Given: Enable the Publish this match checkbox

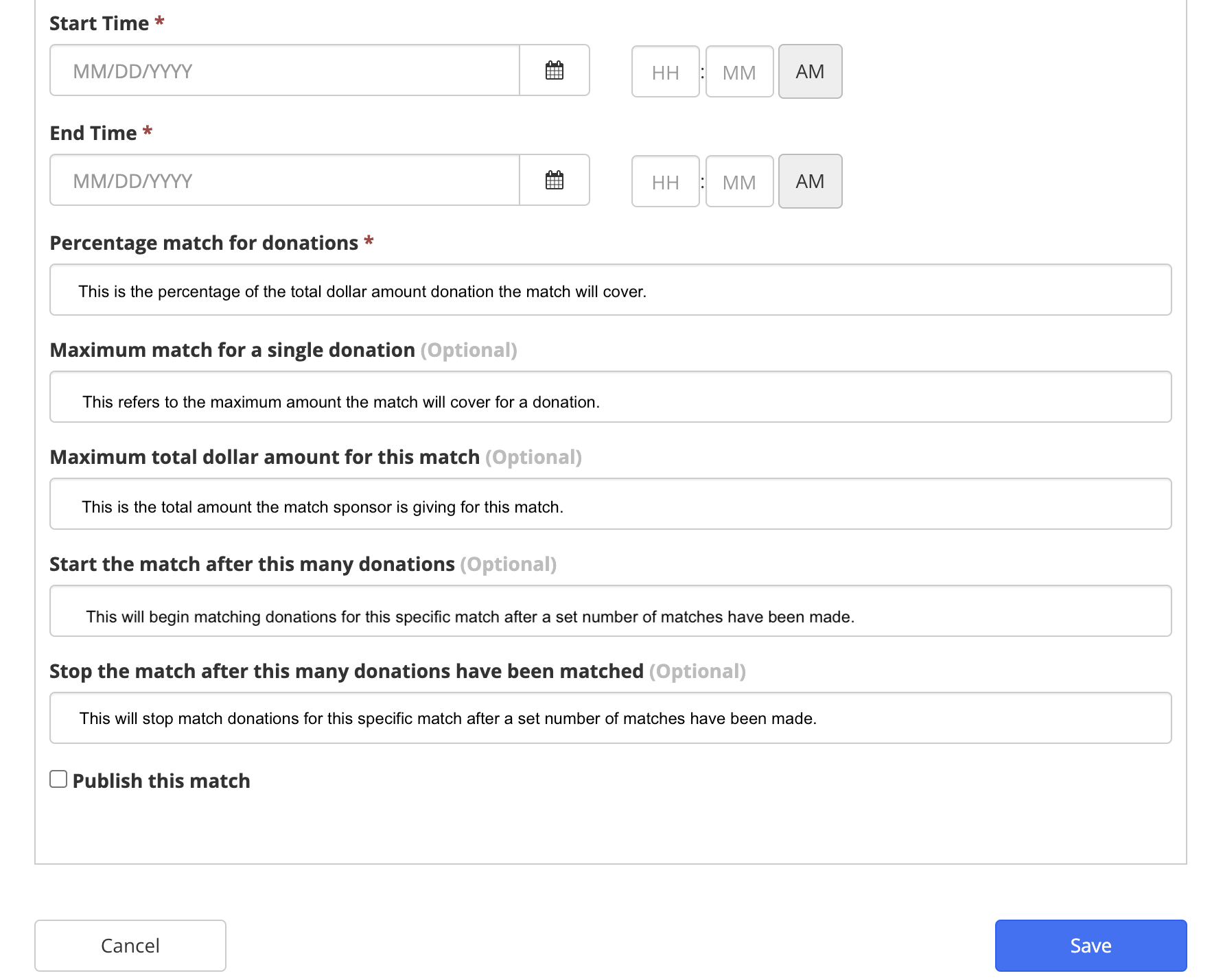Looking at the screenshot, I should (58, 778).
